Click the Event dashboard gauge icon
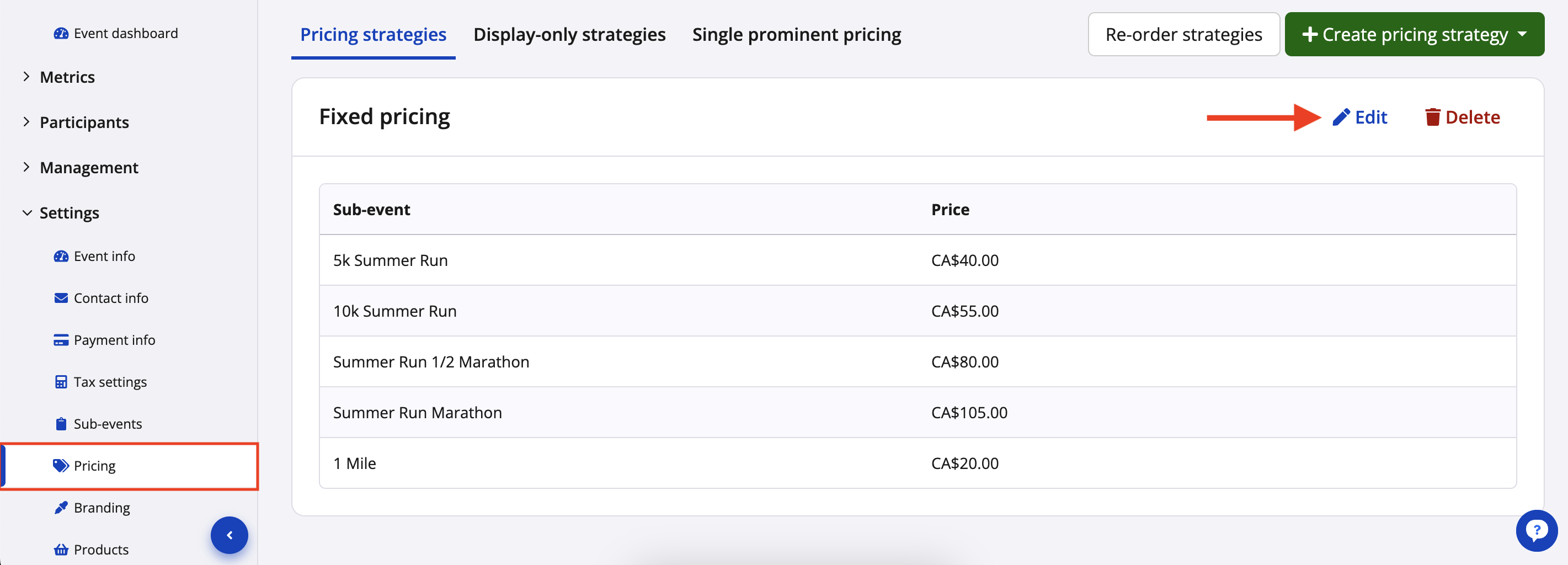Viewport: 1568px width, 565px height. click(61, 34)
